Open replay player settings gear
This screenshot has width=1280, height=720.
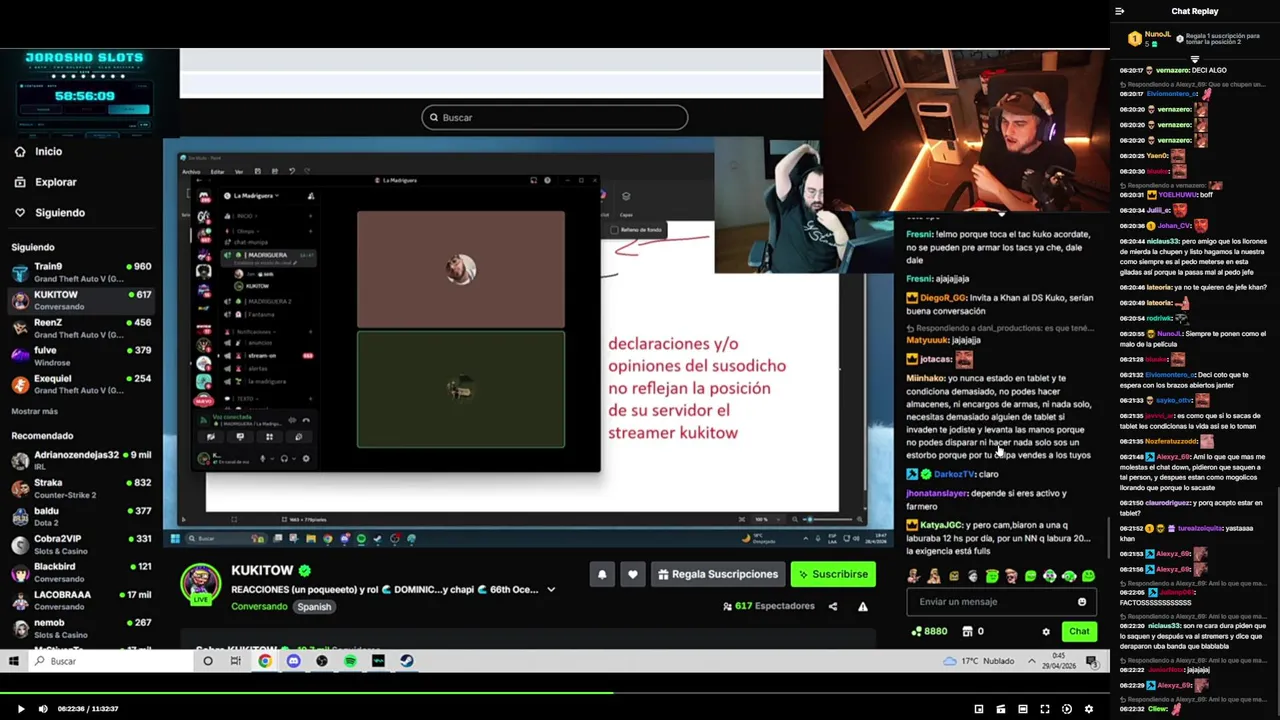coord(1089,709)
